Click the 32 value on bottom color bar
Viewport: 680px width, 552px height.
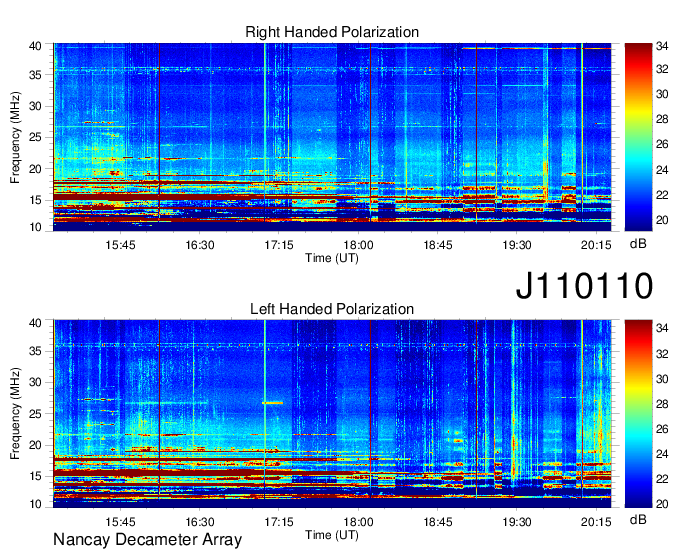pos(662,354)
